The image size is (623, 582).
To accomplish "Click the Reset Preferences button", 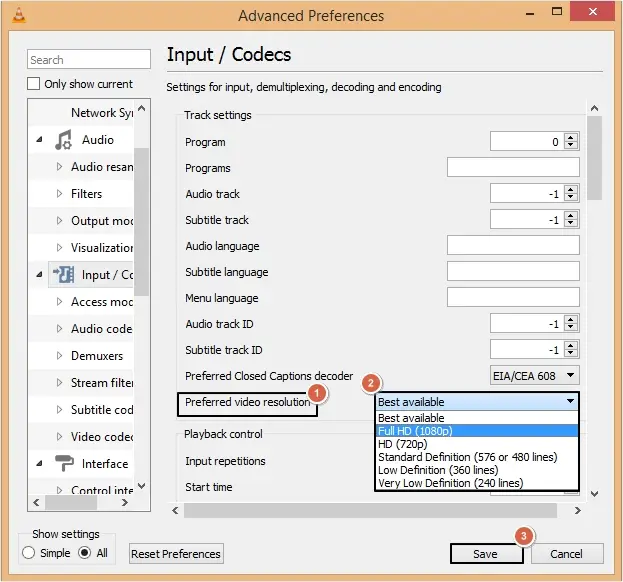I will pos(176,554).
